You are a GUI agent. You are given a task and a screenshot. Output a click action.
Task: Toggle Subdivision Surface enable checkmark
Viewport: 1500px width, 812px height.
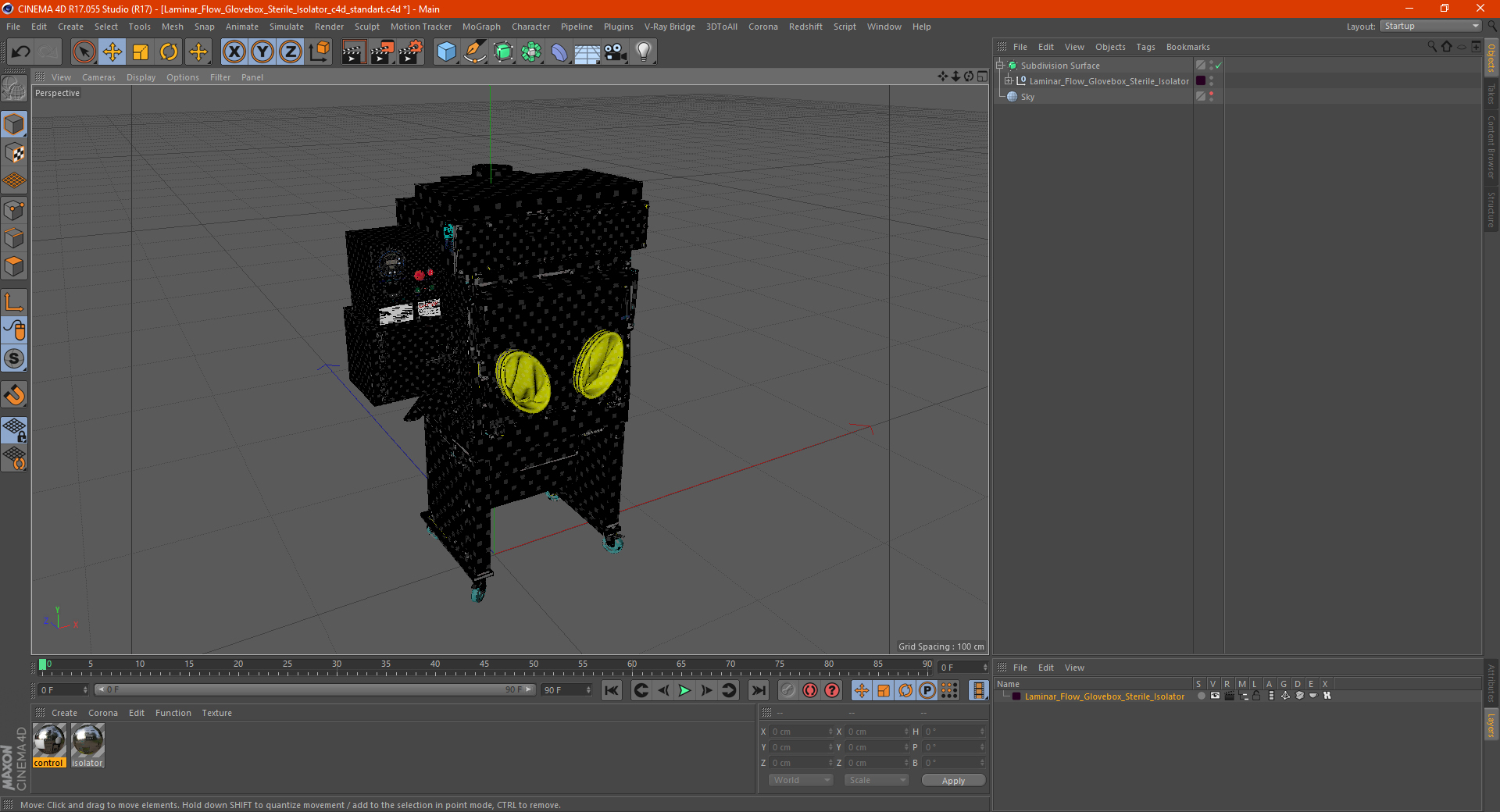tap(1218, 66)
